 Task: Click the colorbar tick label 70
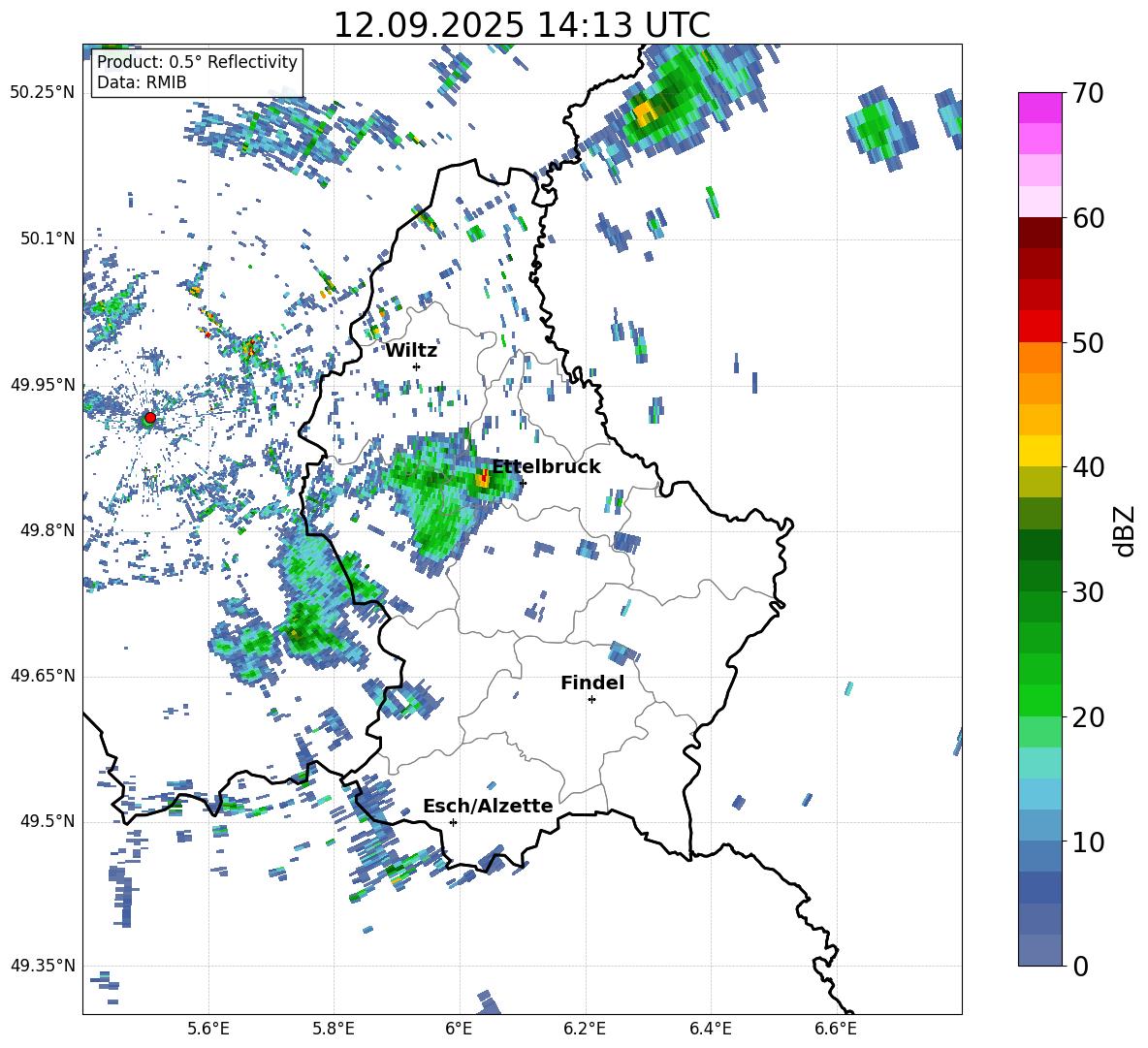click(1088, 93)
